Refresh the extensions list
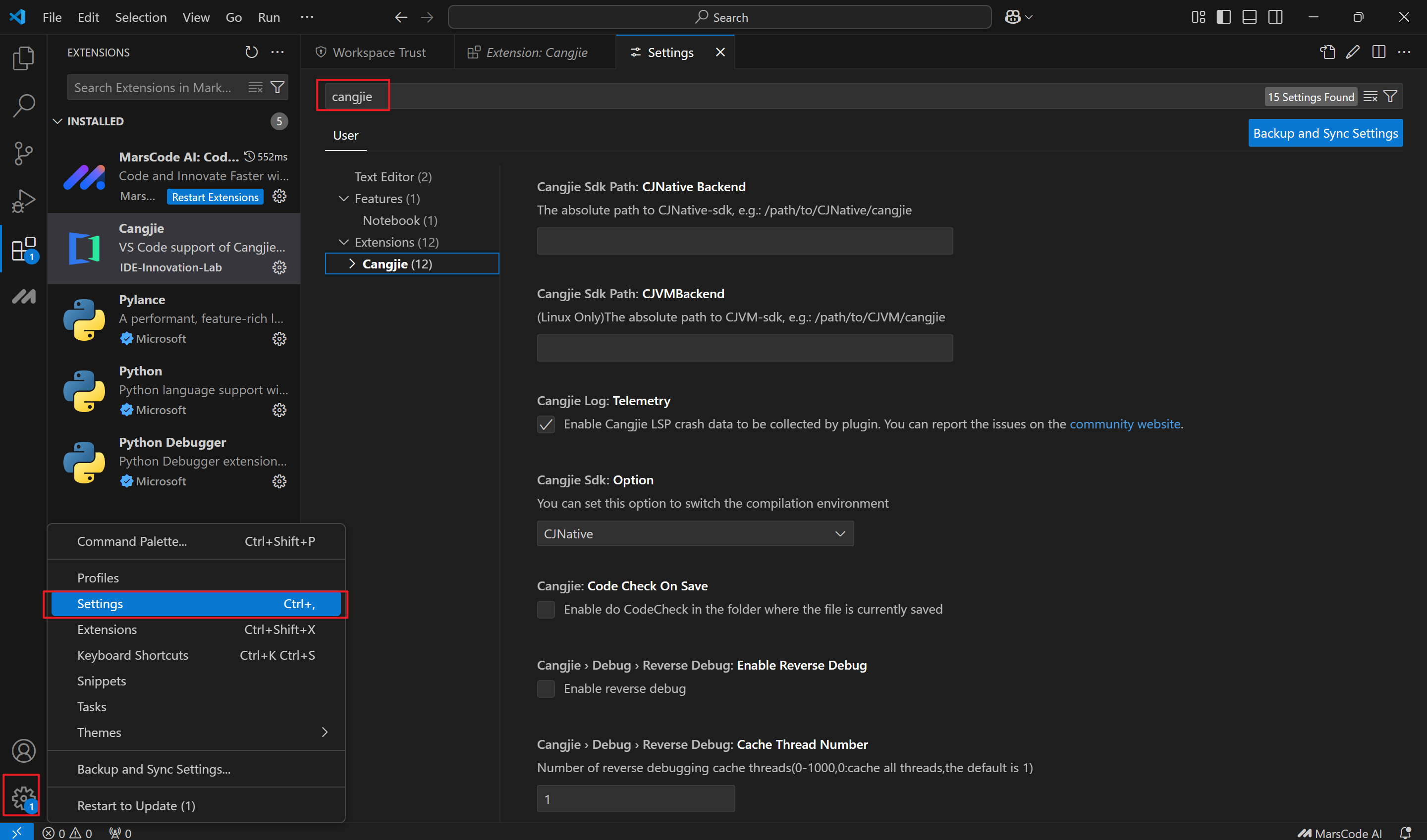The width and height of the screenshot is (1427, 840). click(251, 52)
